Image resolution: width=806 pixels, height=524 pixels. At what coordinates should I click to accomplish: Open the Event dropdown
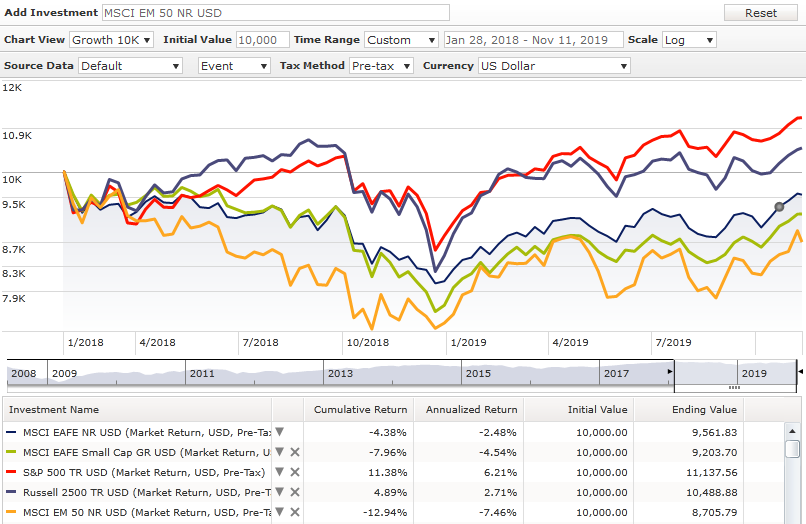coord(234,66)
